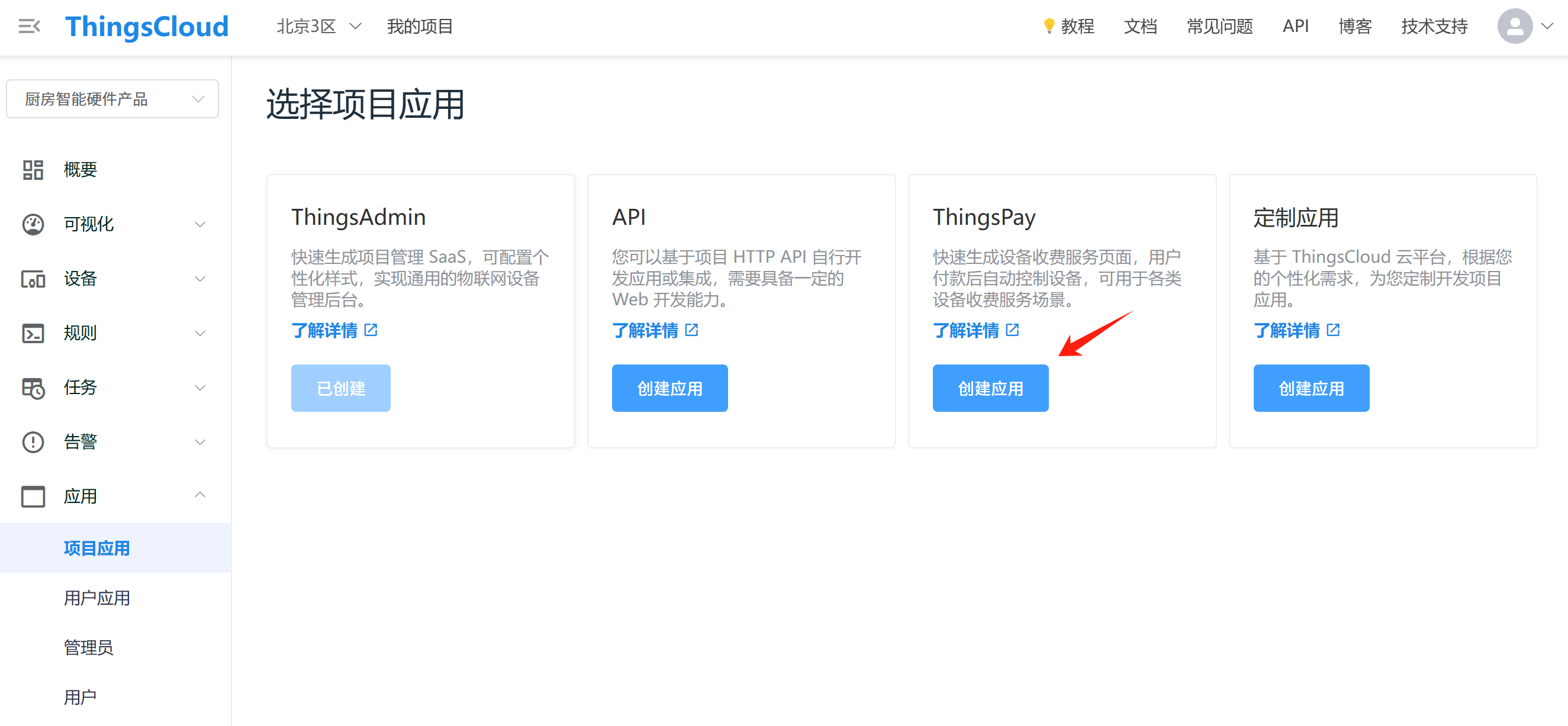Image resolution: width=1568 pixels, height=726 pixels.
Task: Click the 告警 sidebar label
Action: pos(81,442)
